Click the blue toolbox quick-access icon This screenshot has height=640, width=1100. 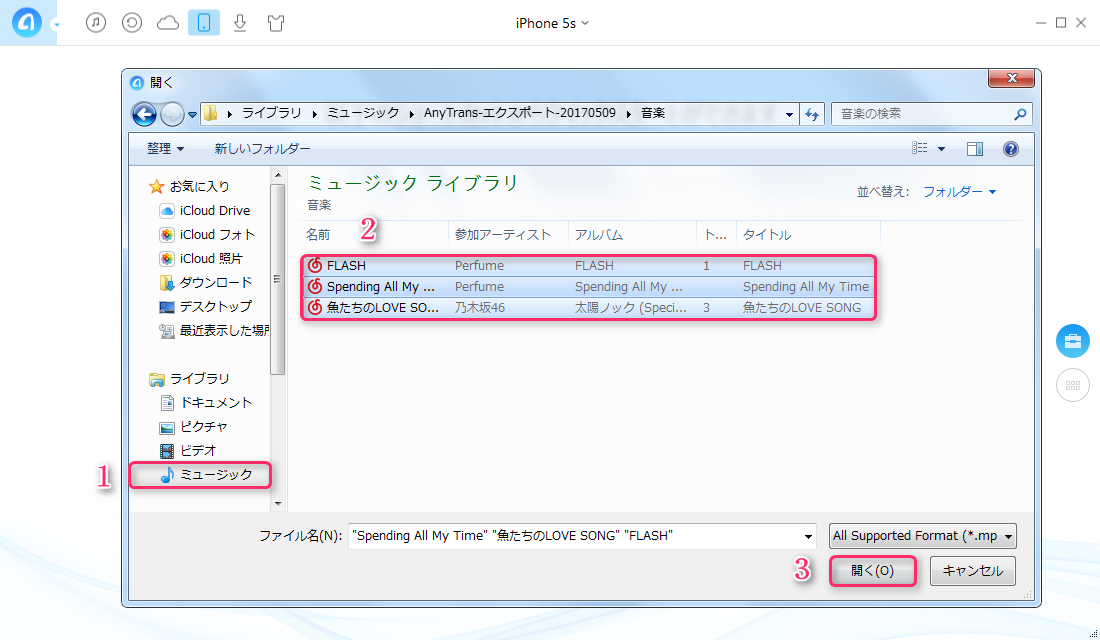click(1073, 341)
